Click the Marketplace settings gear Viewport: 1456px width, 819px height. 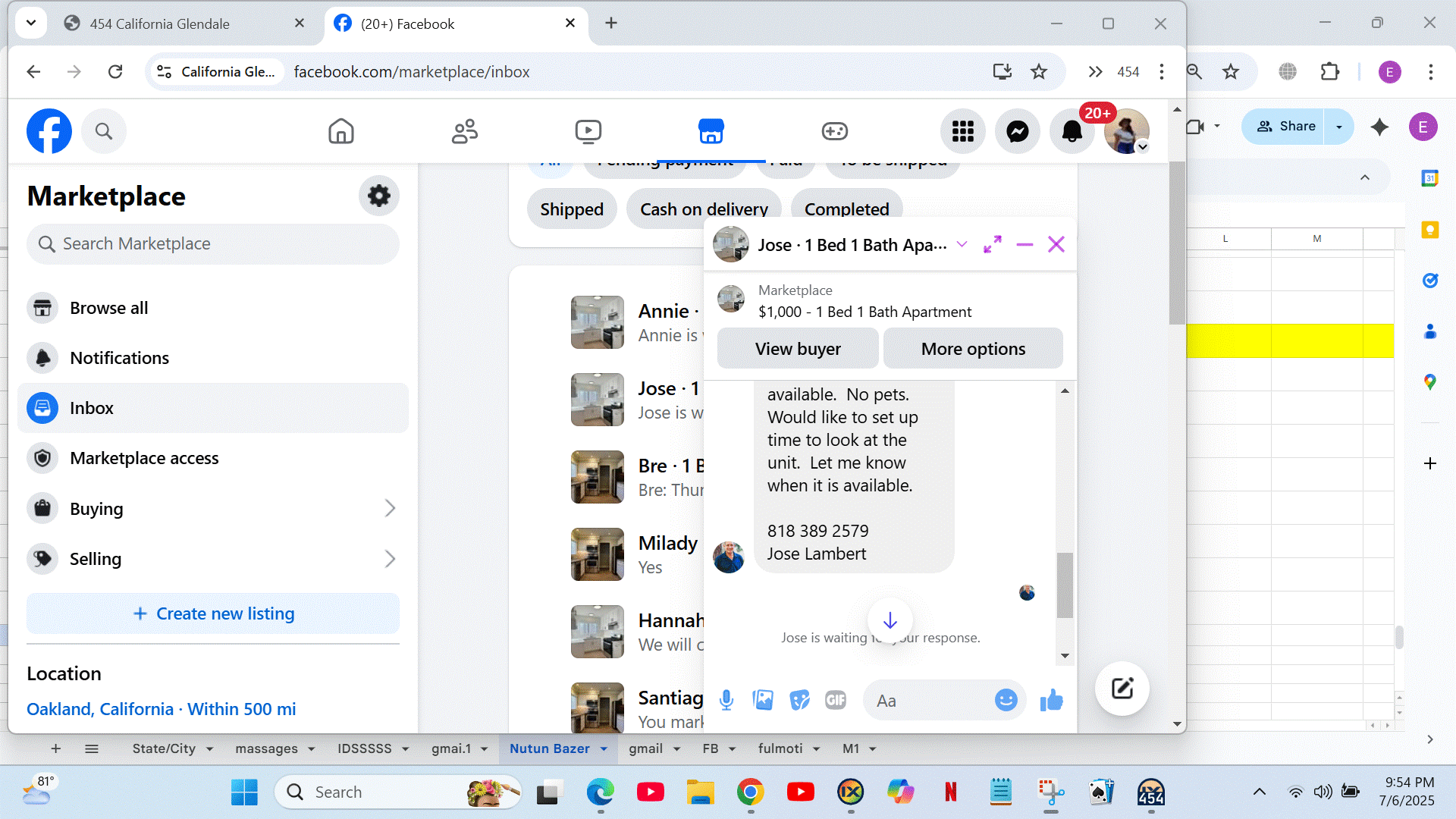tap(378, 196)
